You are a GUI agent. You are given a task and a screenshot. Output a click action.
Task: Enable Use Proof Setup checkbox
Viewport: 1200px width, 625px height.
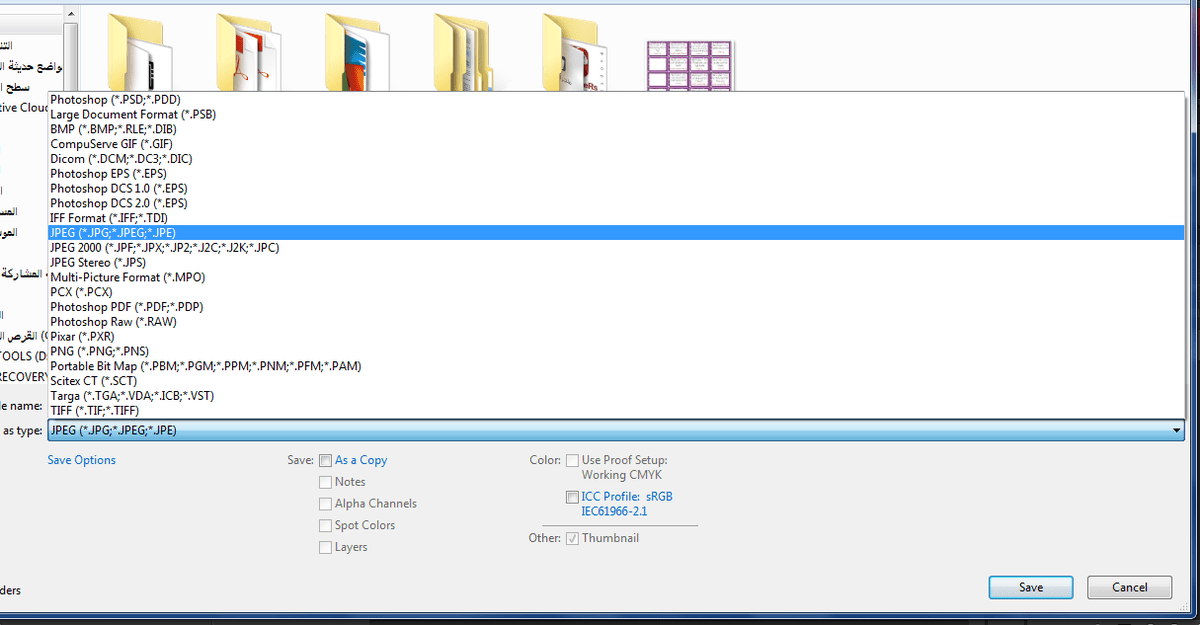point(572,461)
